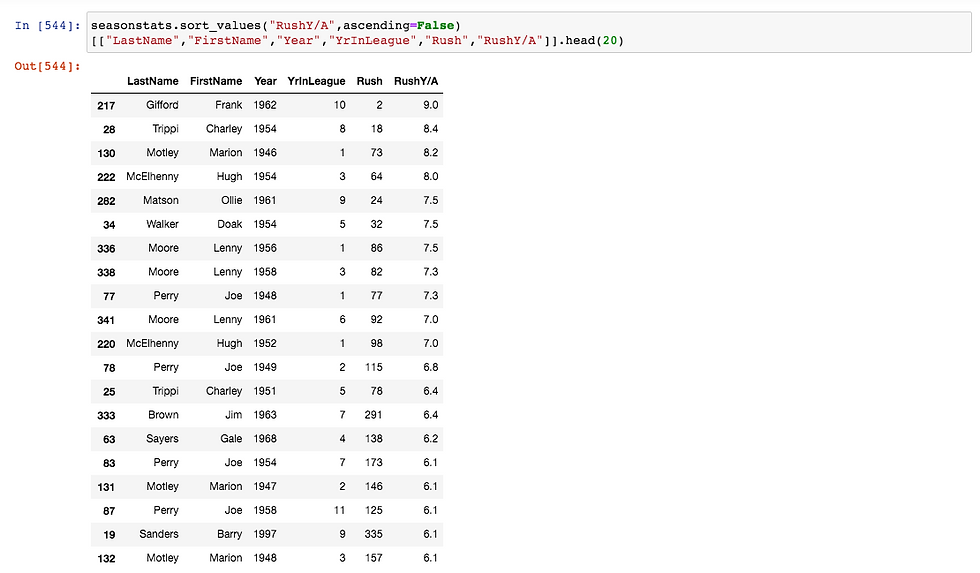The height and width of the screenshot is (573, 980).
Task: Click the RushY/A column header
Action: pos(416,81)
